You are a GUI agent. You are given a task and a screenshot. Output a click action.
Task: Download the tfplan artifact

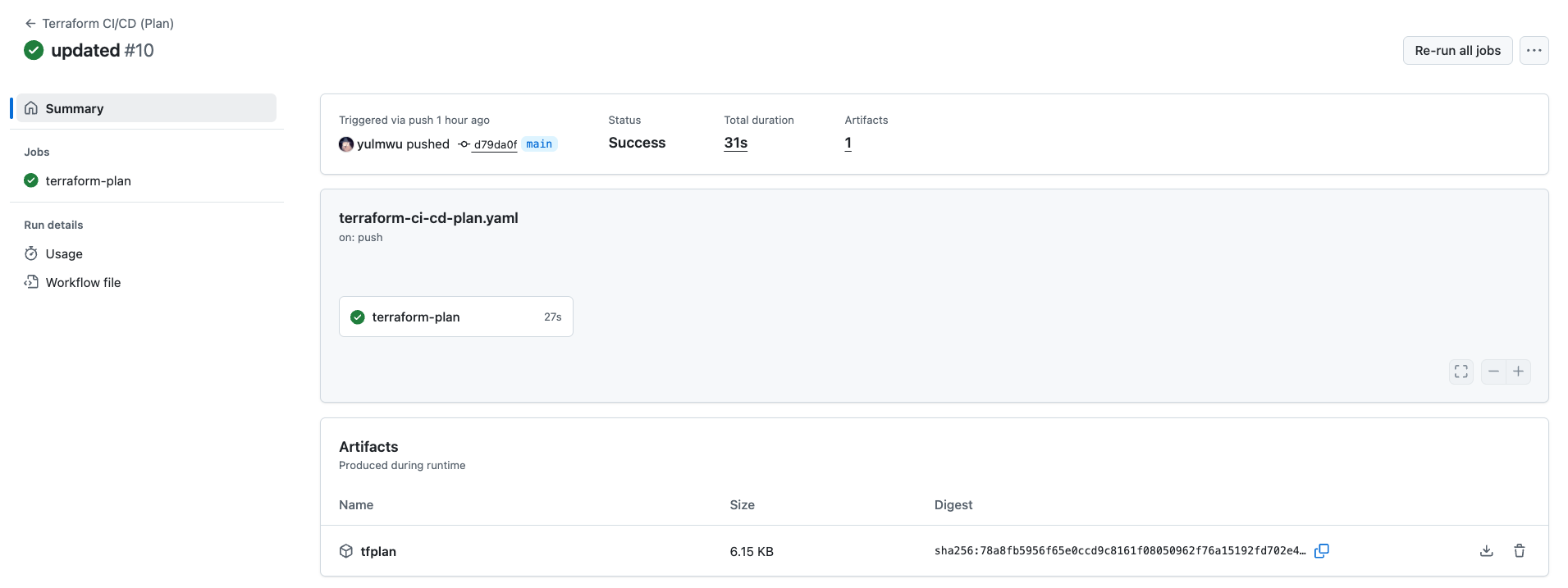point(1487,551)
